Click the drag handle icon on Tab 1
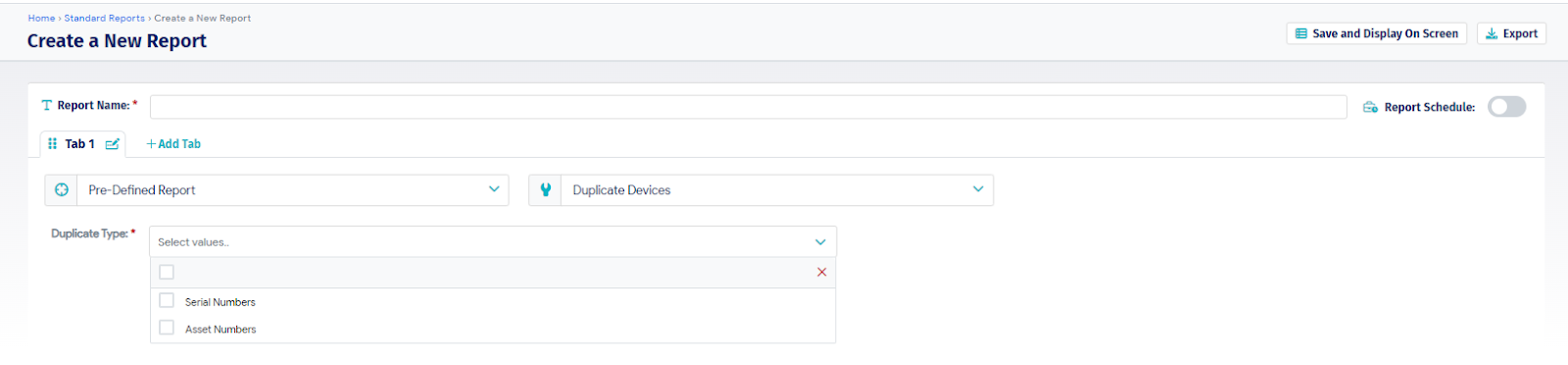 [x=53, y=144]
